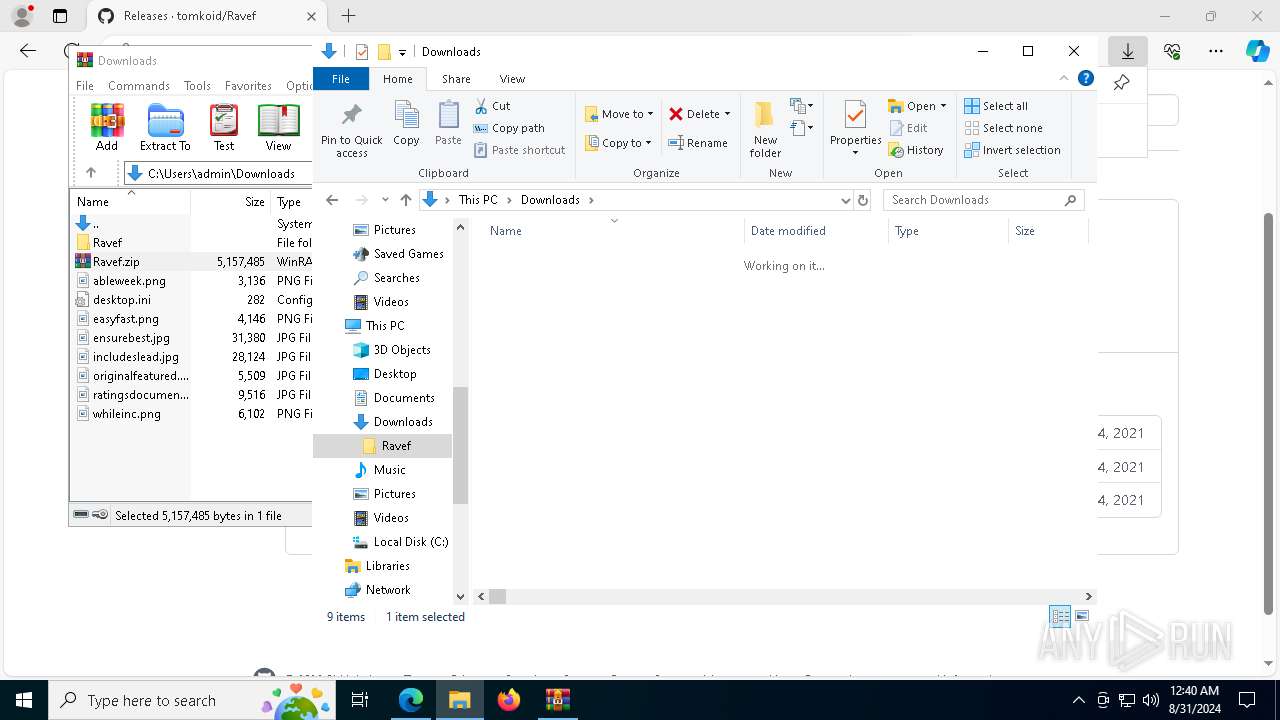Click Select none in the ribbon
Viewport: 1280px width, 720px height.
pyautogui.click(x=1003, y=128)
